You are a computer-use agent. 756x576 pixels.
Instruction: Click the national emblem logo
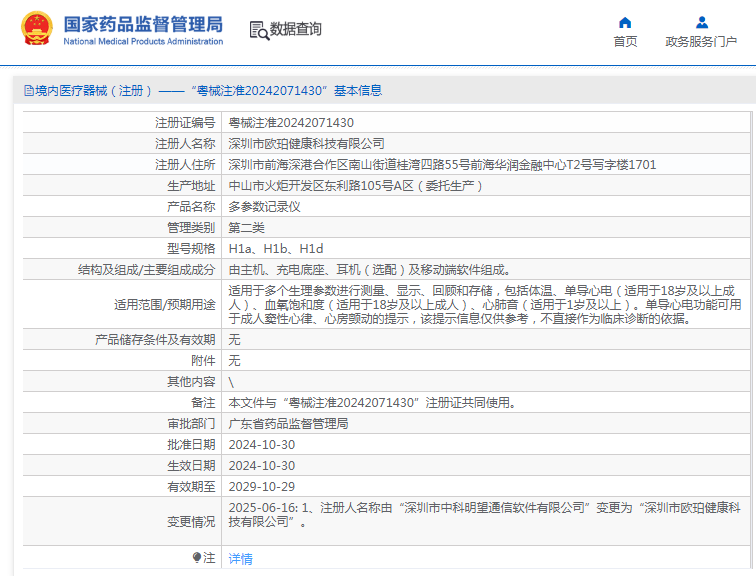pos(37,28)
